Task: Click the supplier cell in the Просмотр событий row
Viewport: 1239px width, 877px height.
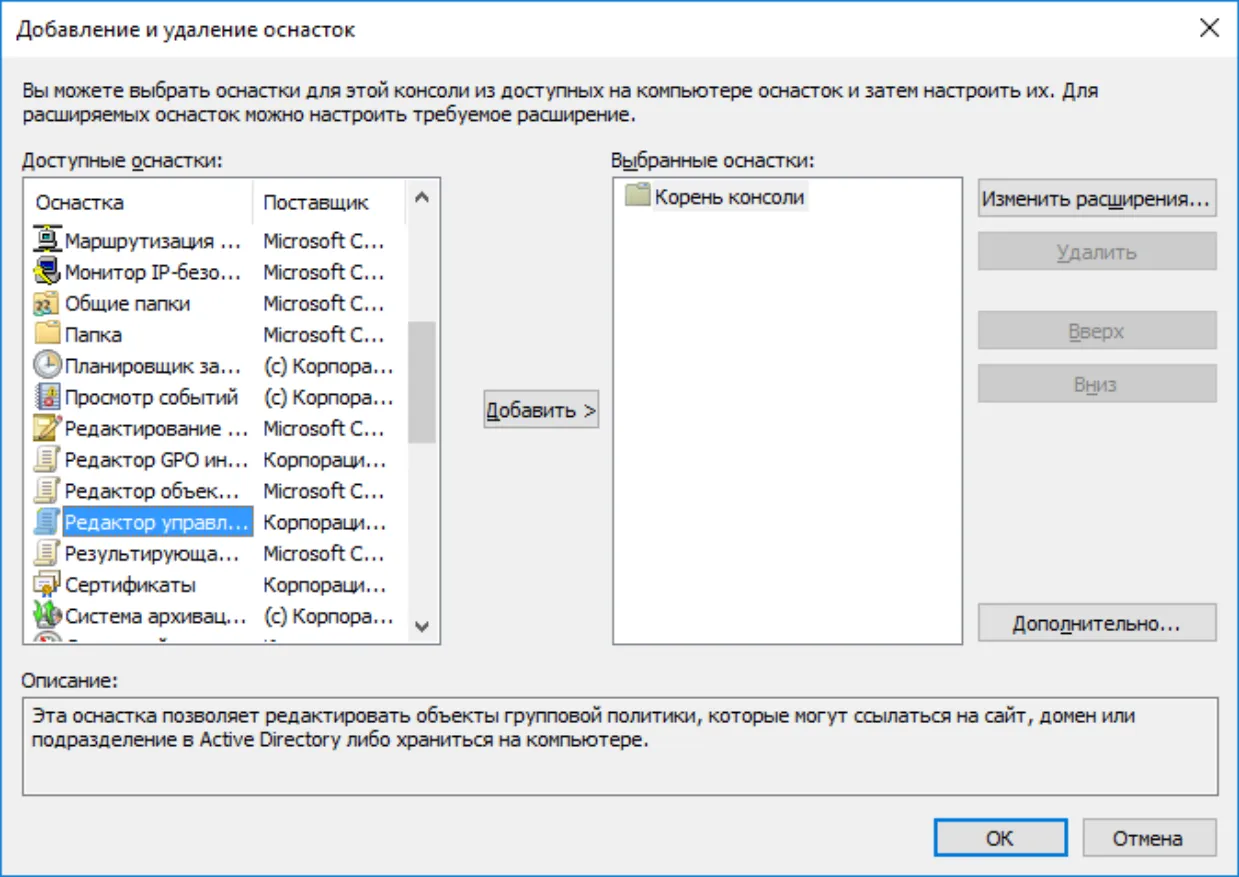Action: (328, 397)
